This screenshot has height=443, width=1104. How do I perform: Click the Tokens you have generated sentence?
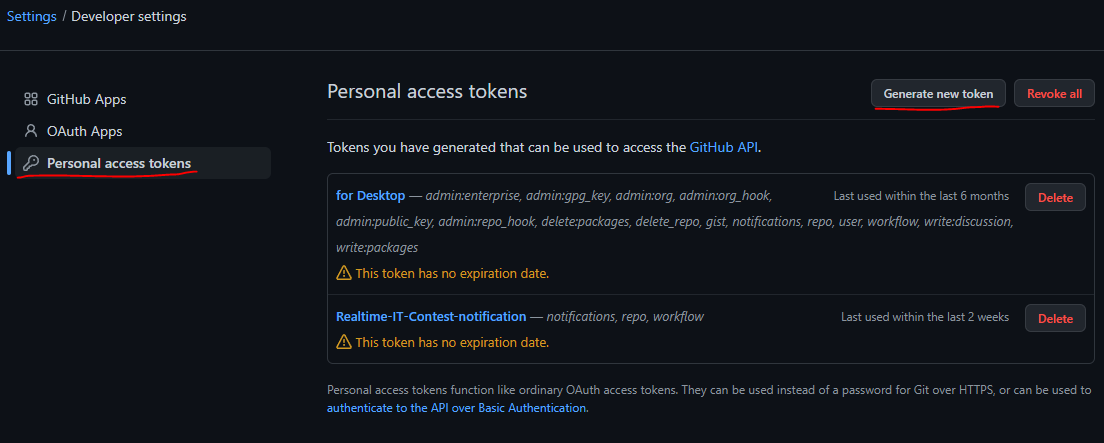point(544,148)
